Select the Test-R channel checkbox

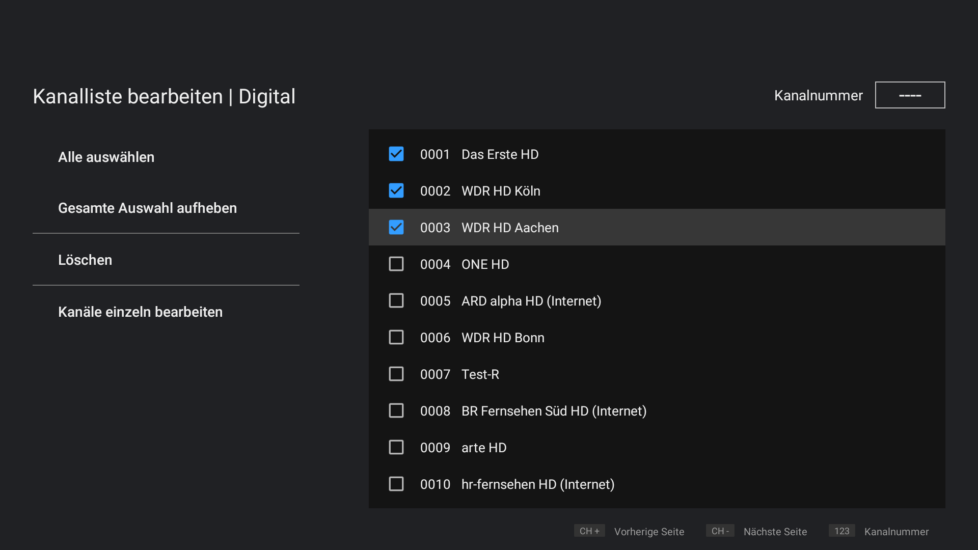(x=396, y=374)
